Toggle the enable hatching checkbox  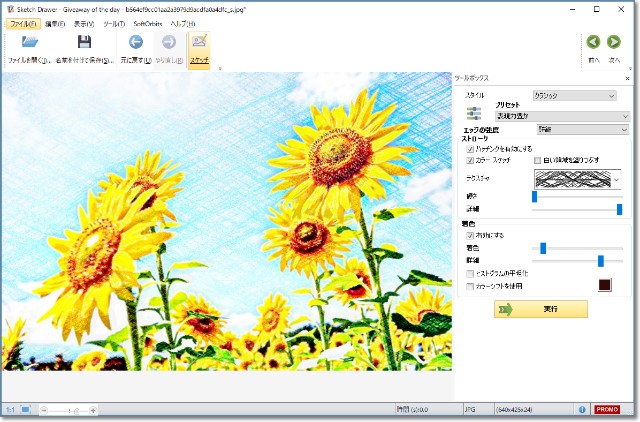coord(471,148)
